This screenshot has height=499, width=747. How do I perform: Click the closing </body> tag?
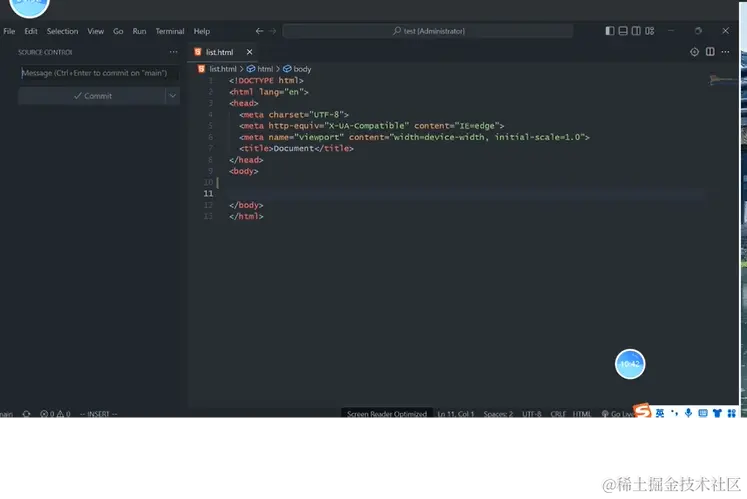(246, 205)
